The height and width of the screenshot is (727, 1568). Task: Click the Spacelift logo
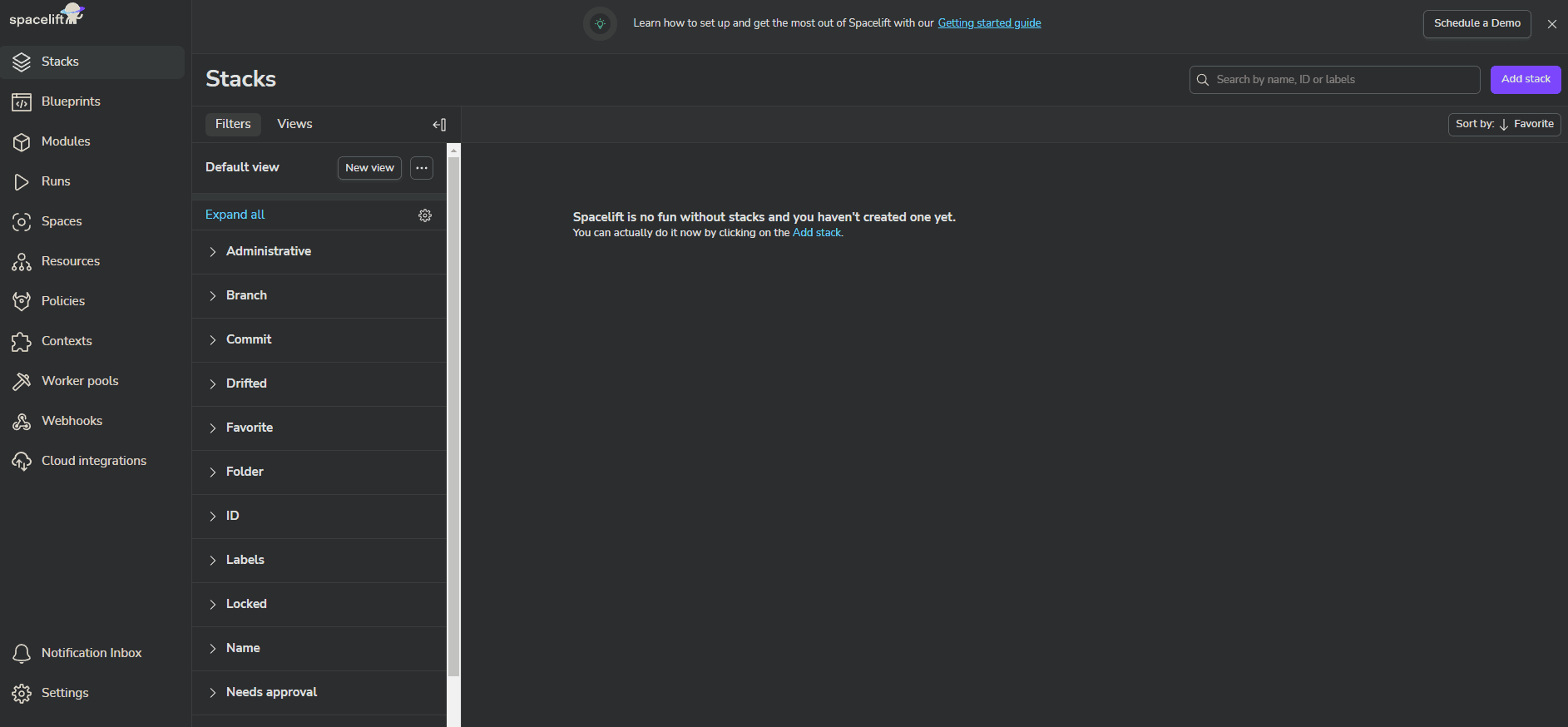click(47, 16)
